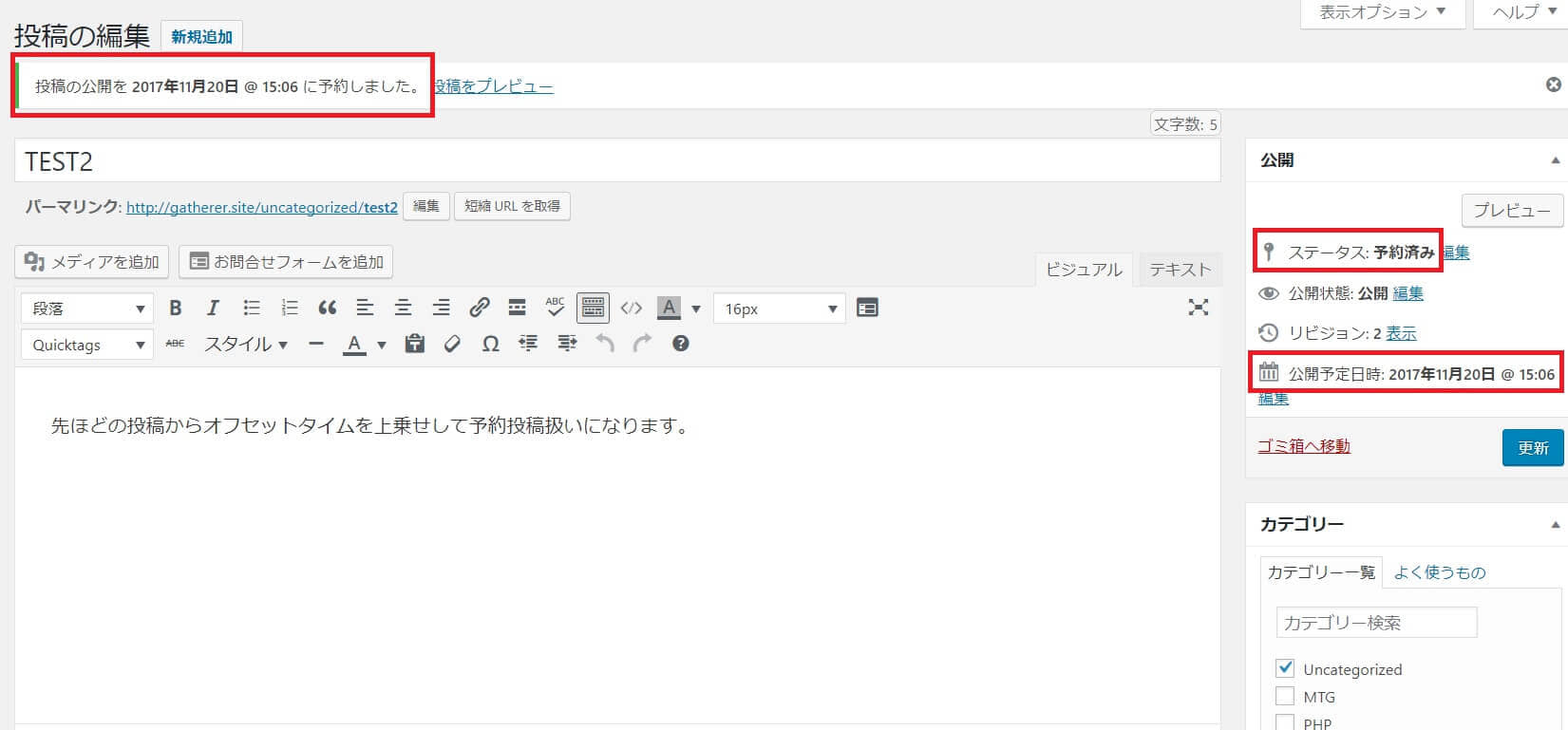Click the カテゴリー検索 search field
Screen dimensions: 1568x730
pyautogui.click(x=1376, y=623)
